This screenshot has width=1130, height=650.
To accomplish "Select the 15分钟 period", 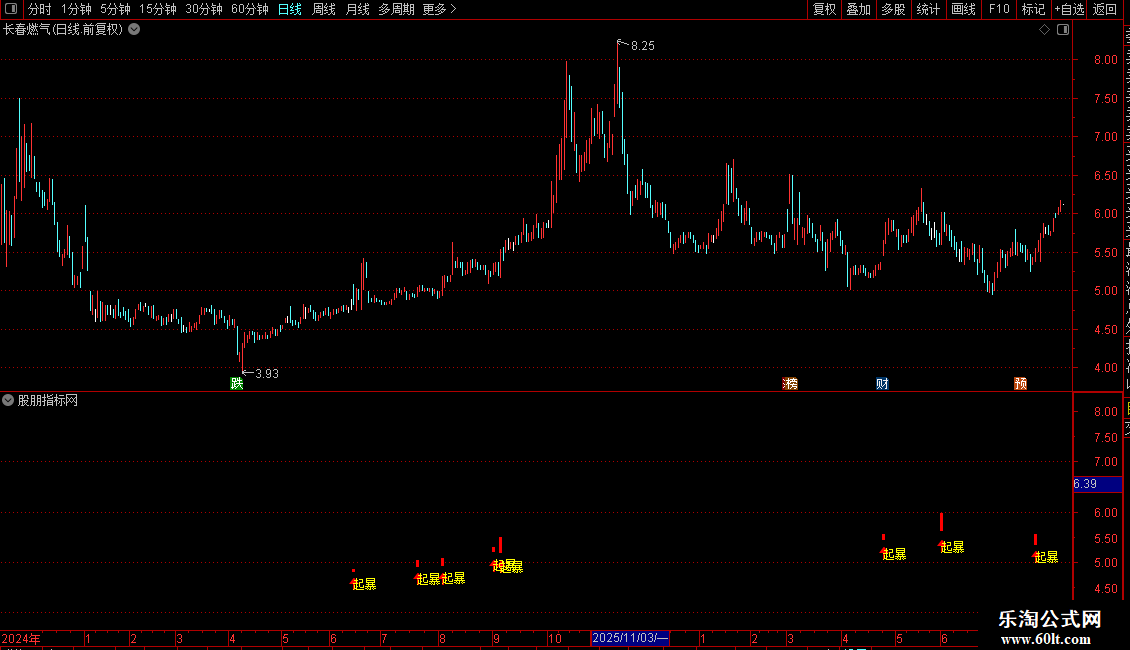I will [x=158, y=9].
